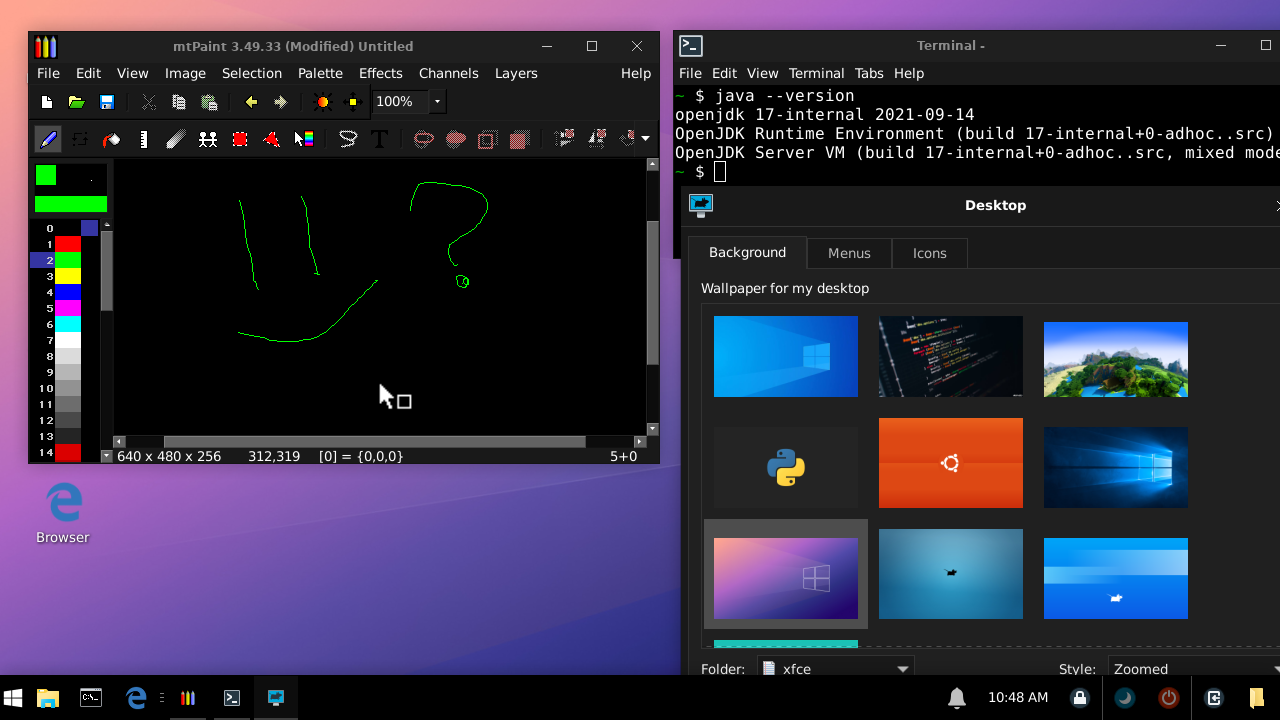The height and width of the screenshot is (720, 1280).
Task: Switch to the Menus tab
Action: pyautogui.click(x=849, y=252)
